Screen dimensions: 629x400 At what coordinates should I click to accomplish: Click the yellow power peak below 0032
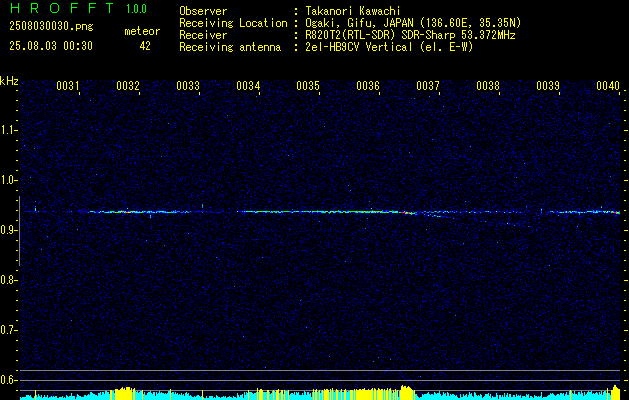pyautogui.click(x=126, y=392)
